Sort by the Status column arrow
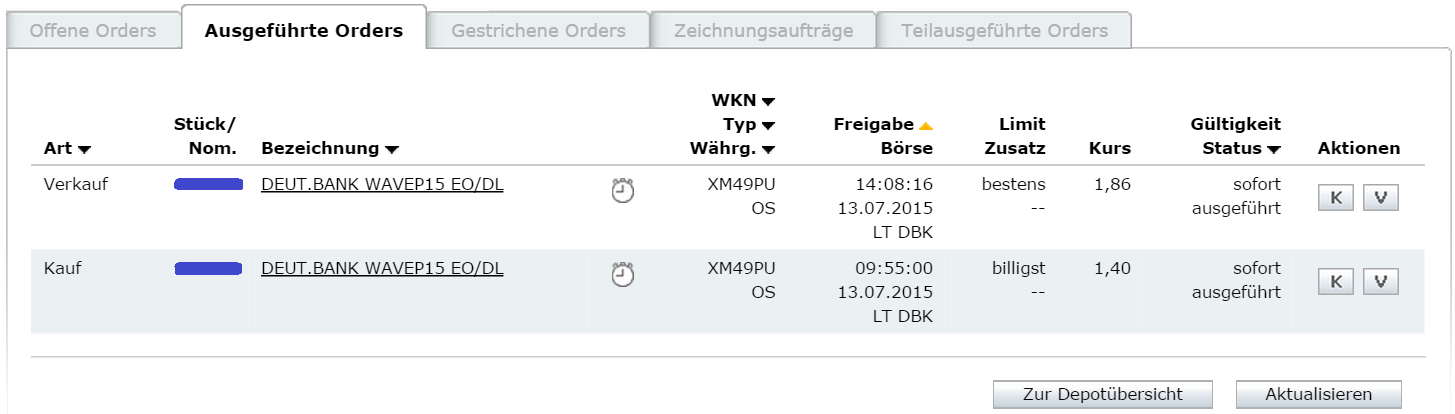Screen dimensions: 1455x414 pos(1273,150)
